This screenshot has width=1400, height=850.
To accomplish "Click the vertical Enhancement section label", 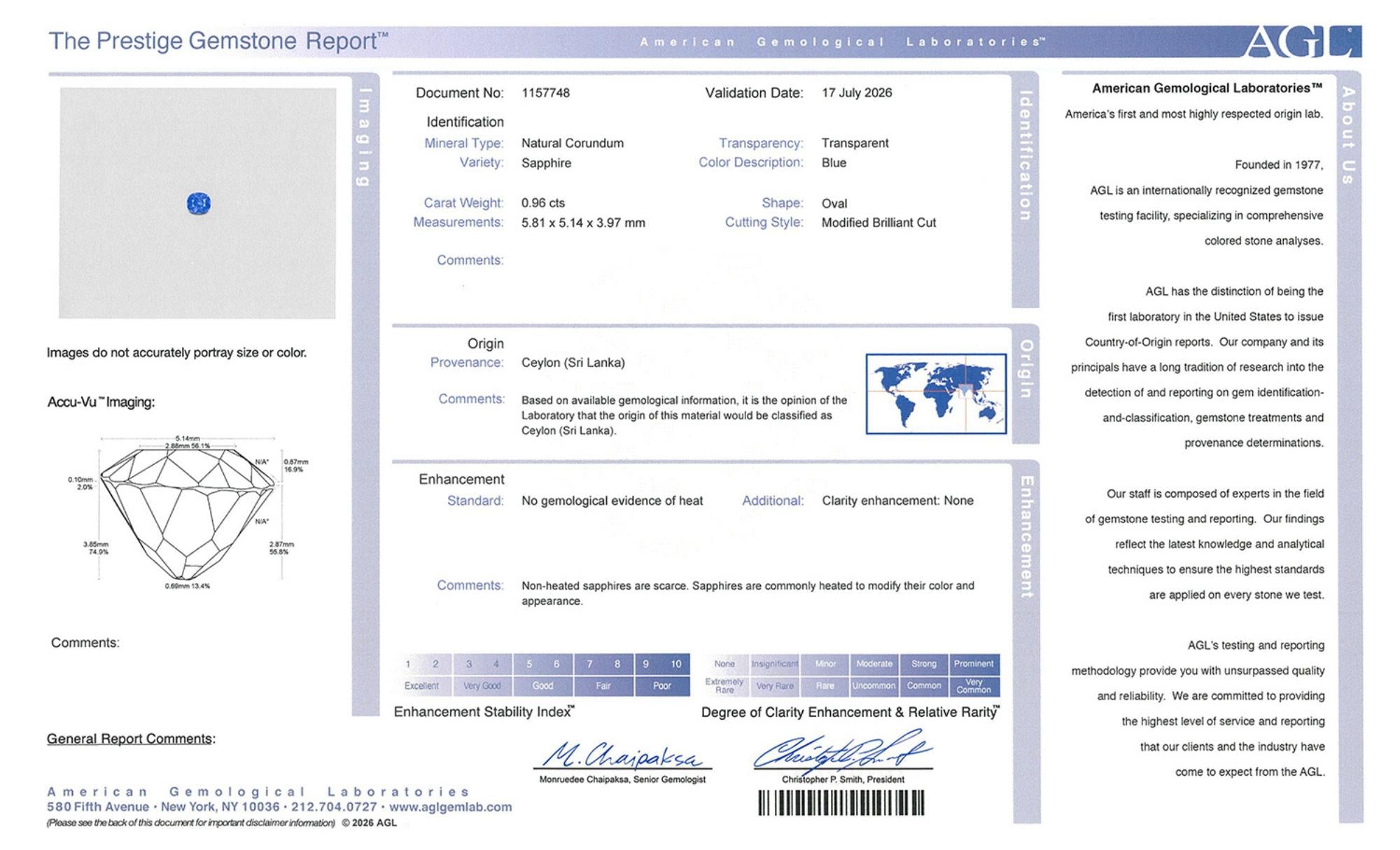I will coord(1026,537).
